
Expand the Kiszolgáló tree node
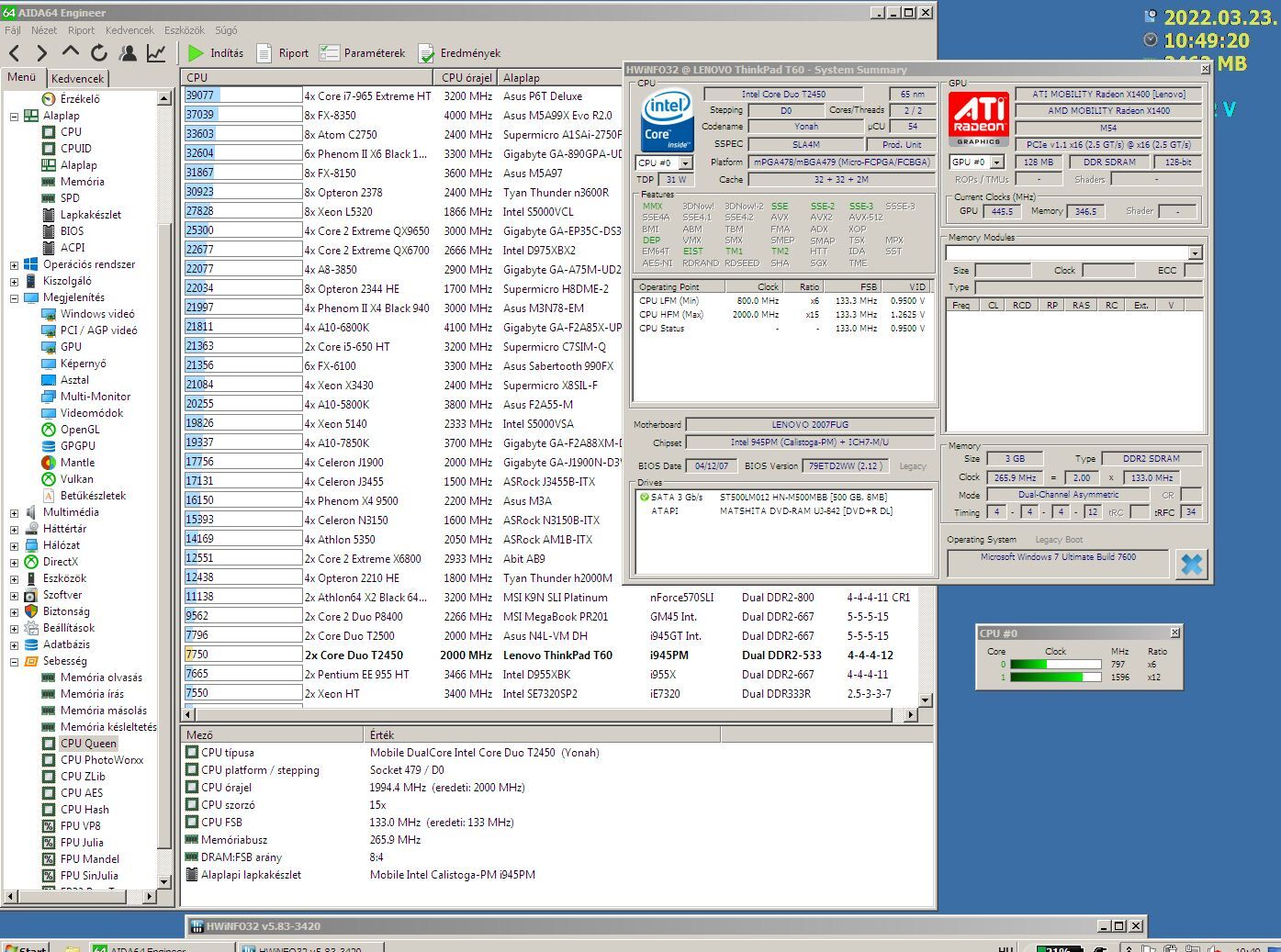coord(14,281)
